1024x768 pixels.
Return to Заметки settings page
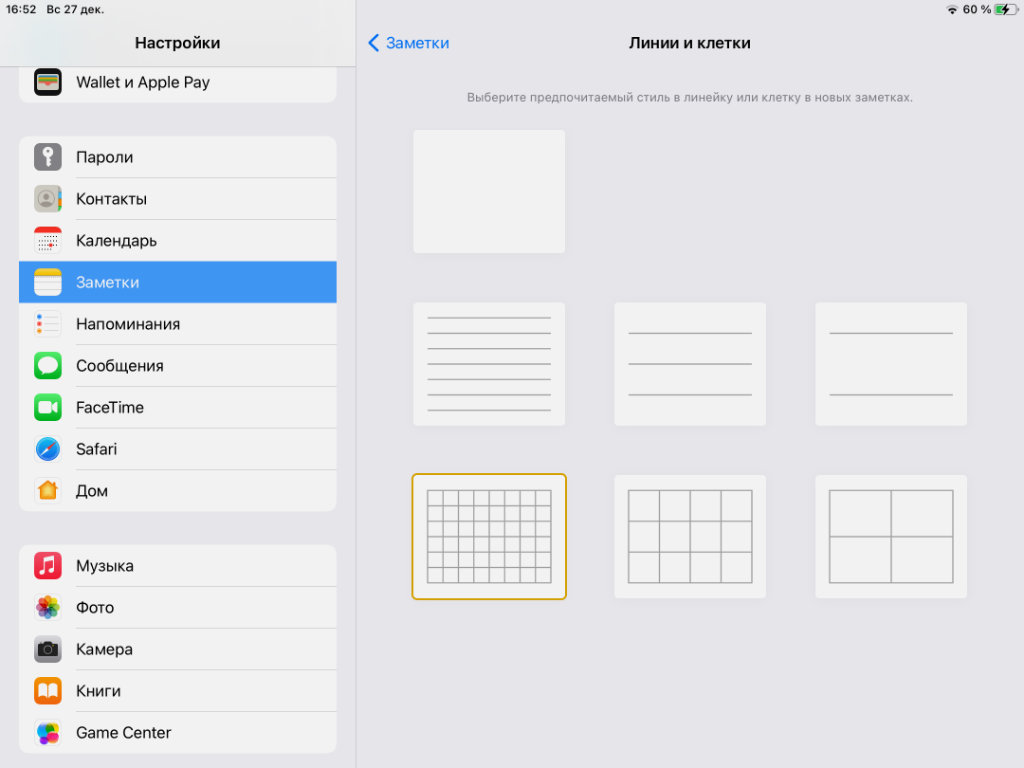point(409,43)
